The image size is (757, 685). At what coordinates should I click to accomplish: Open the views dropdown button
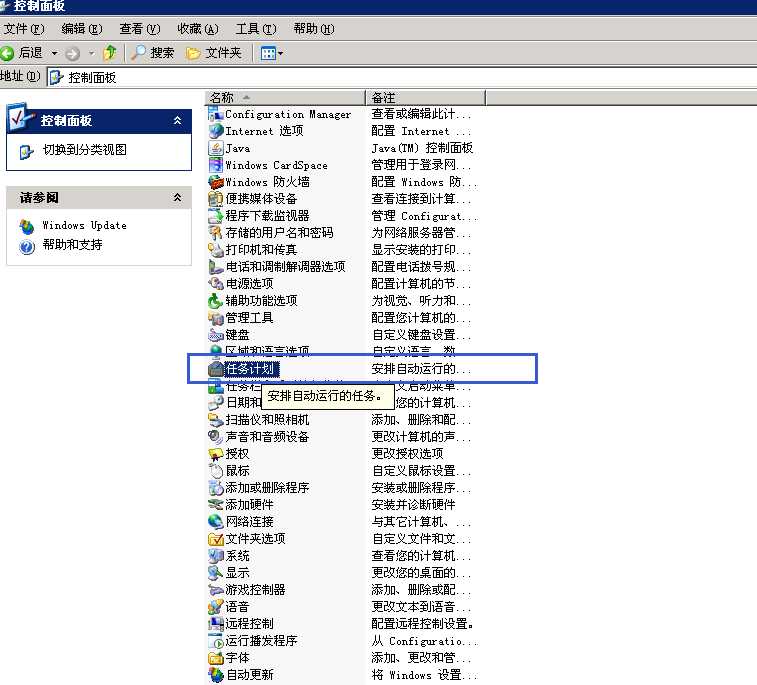[271, 53]
